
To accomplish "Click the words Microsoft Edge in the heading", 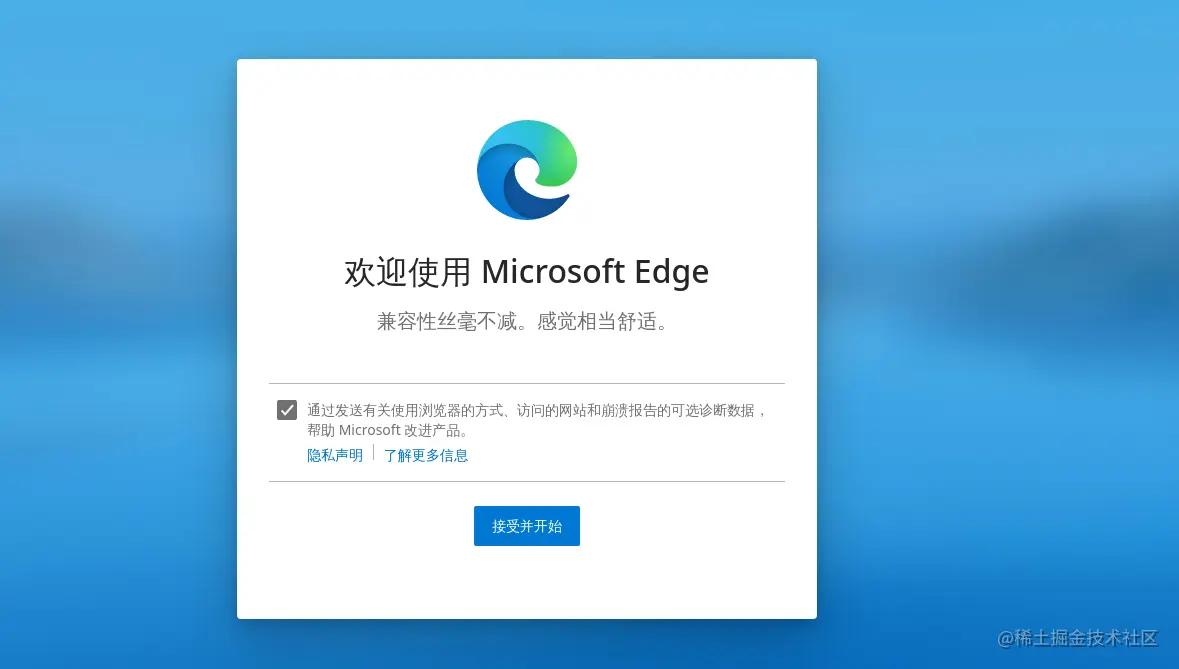I will coord(595,272).
